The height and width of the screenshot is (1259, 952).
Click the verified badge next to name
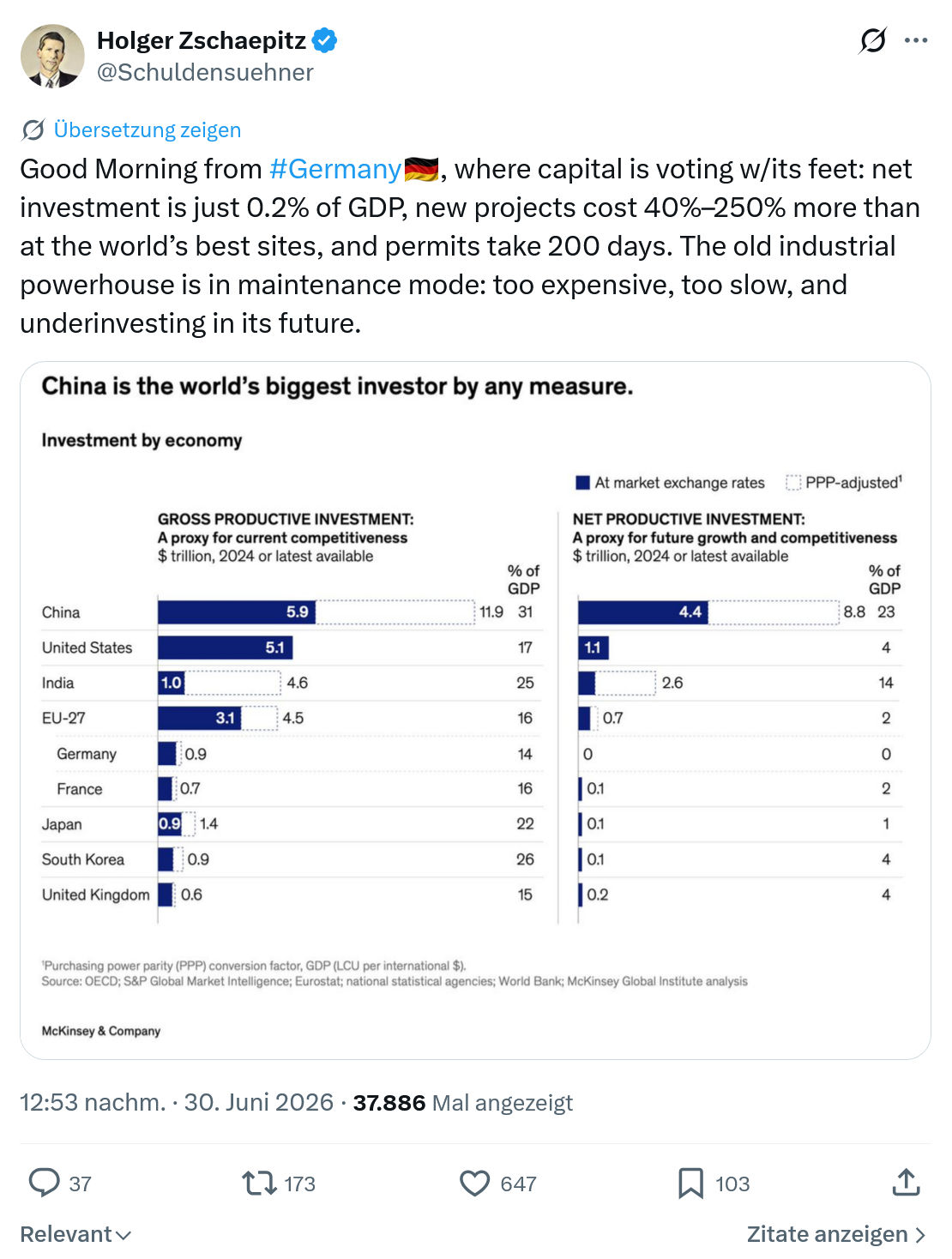click(324, 40)
